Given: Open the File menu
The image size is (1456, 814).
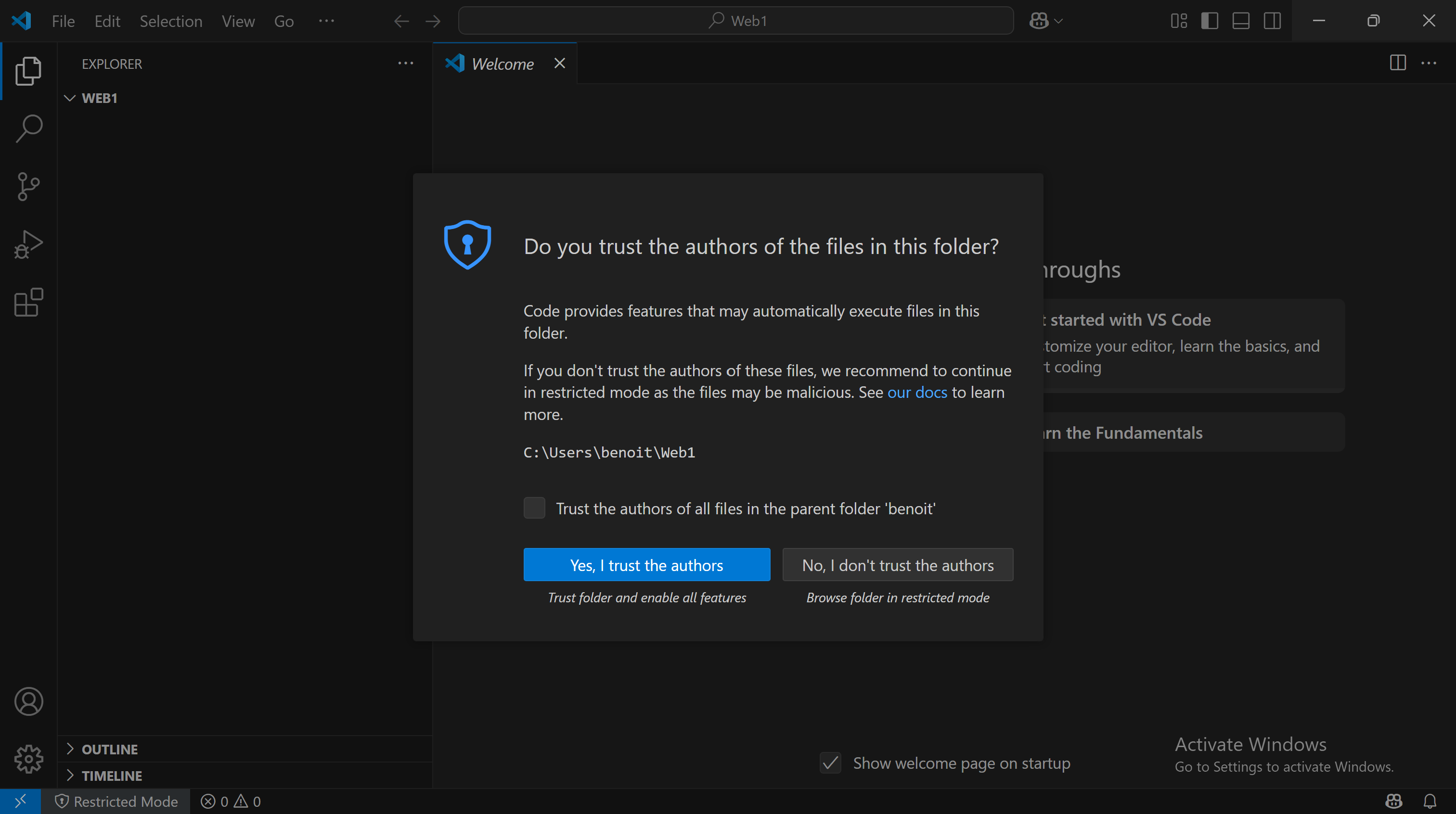Looking at the screenshot, I should point(63,21).
